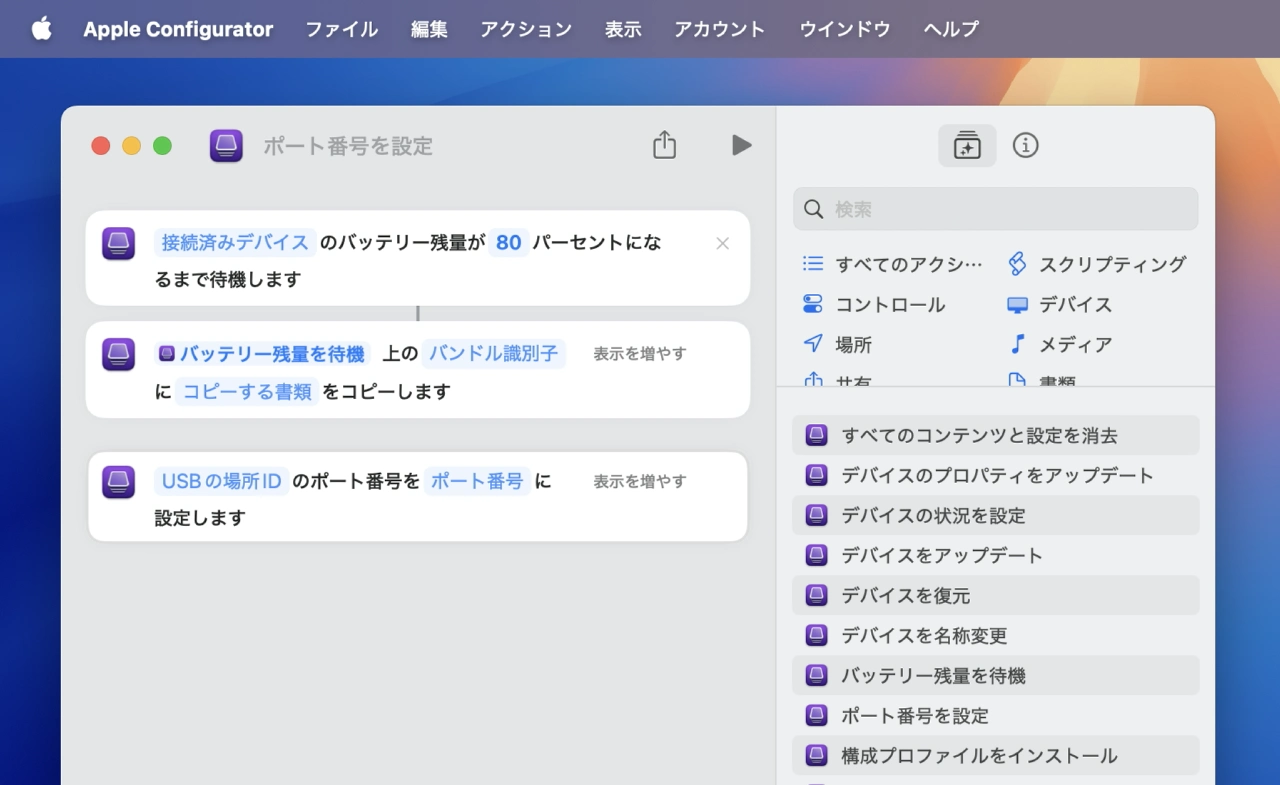The height and width of the screenshot is (785, 1280).
Task: Expand 表示を増やす on the port number action
Action: point(639,481)
